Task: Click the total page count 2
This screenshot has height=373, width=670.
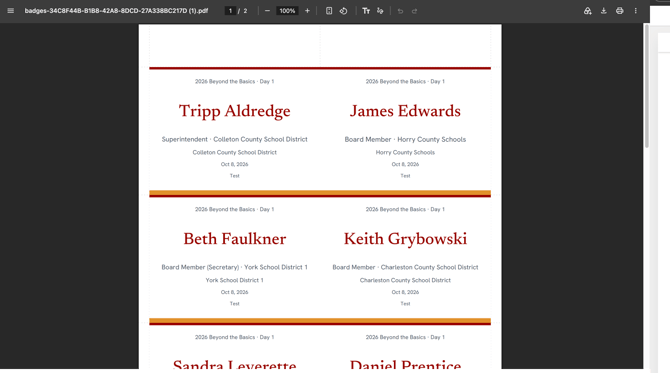Action: pyautogui.click(x=245, y=11)
